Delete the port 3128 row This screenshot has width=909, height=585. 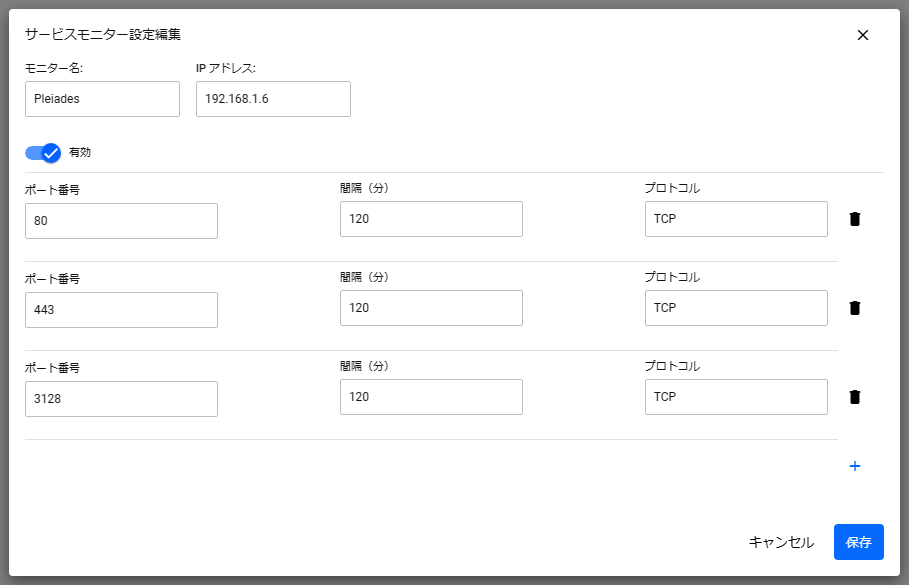click(854, 397)
